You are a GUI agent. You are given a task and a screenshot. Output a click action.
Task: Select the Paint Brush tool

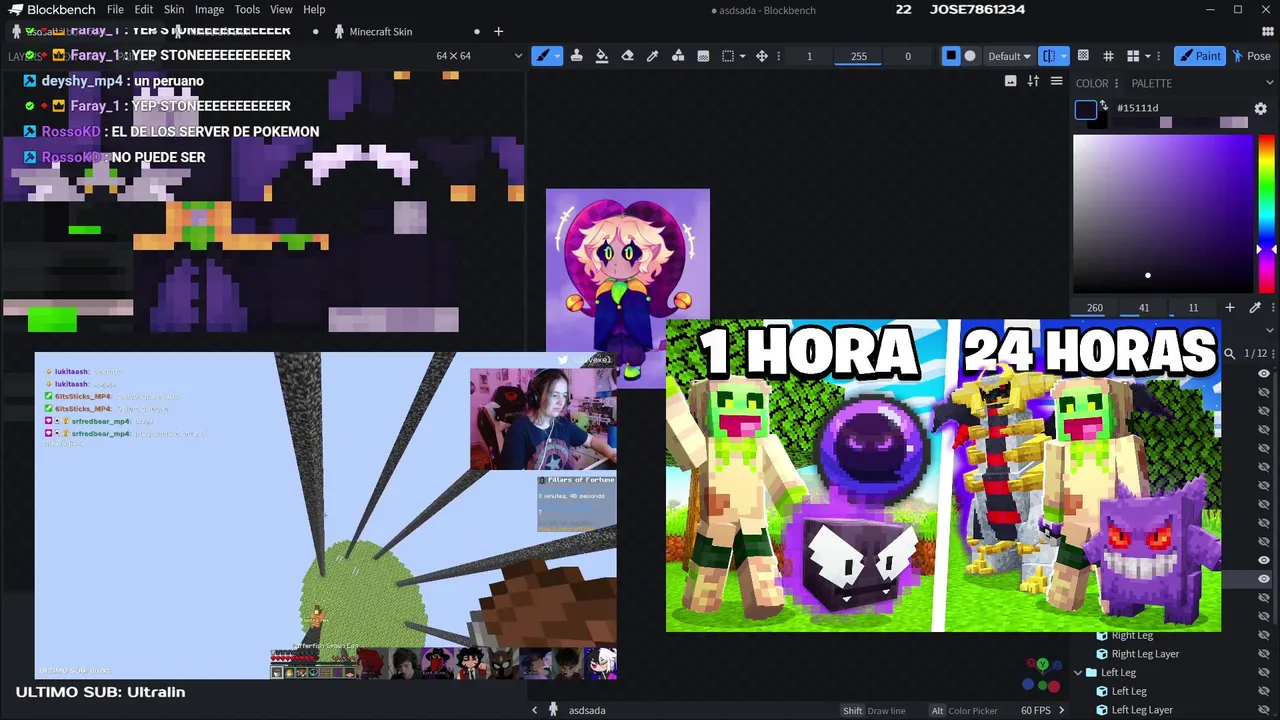point(543,56)
